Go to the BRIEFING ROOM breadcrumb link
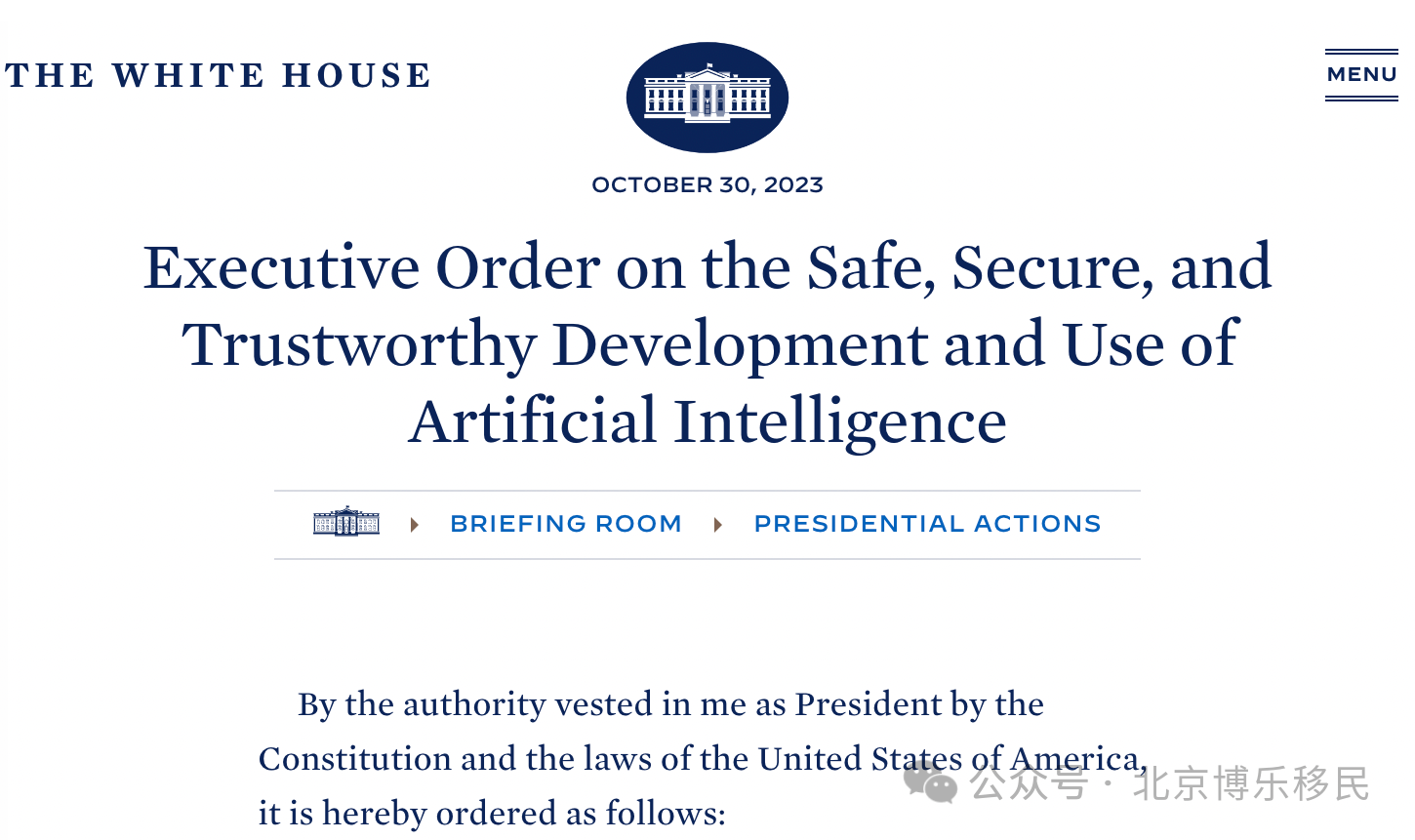 (566, 524)
